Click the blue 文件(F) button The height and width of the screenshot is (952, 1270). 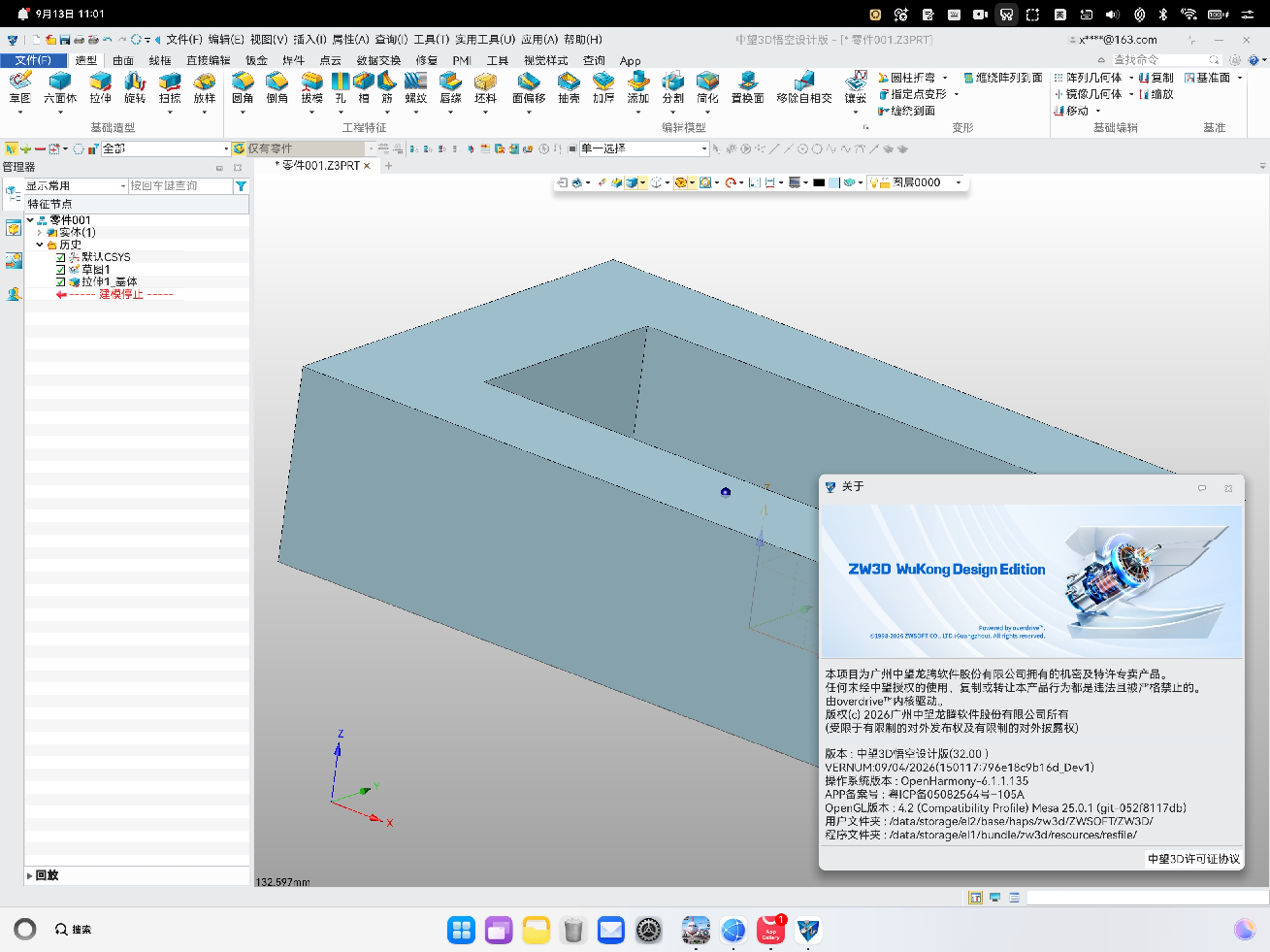(x=33, y=60)
